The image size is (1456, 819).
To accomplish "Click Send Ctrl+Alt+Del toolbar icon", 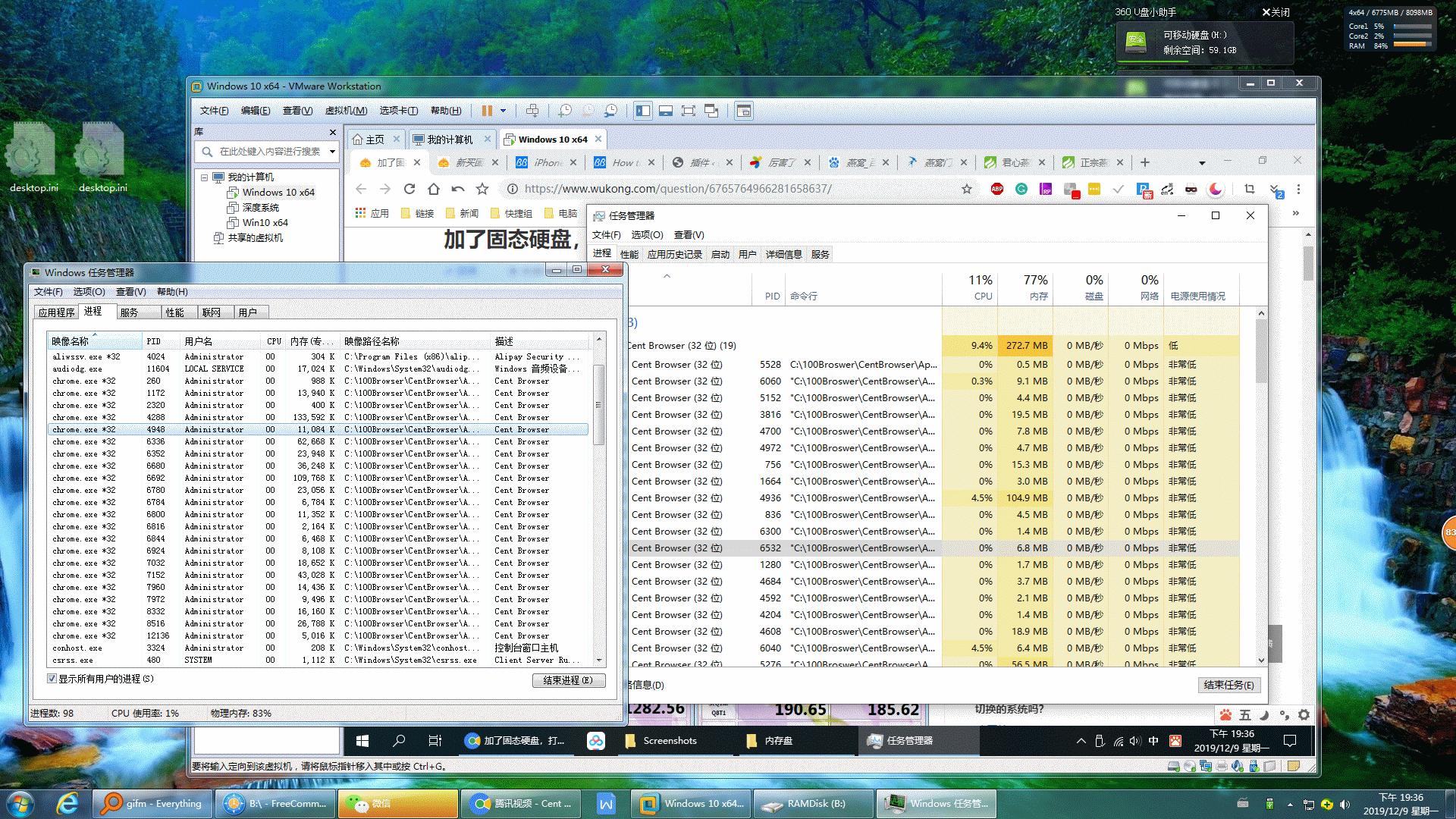I will coord(532,111).
